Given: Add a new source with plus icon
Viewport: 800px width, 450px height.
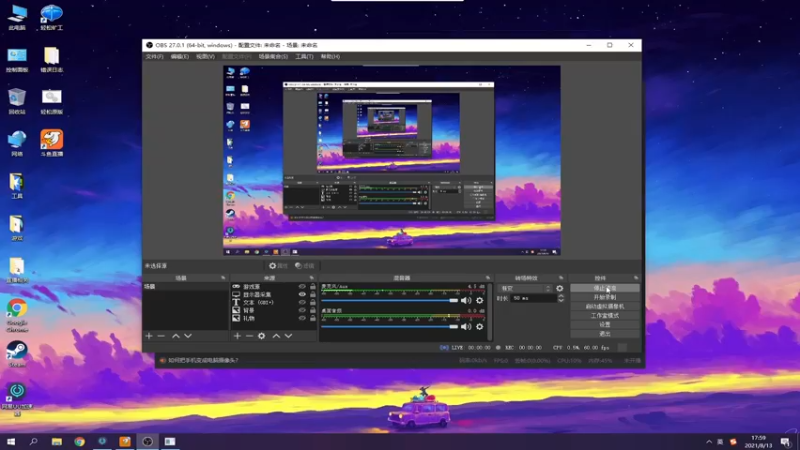Looking at the screenshot, I should point(237,336).
